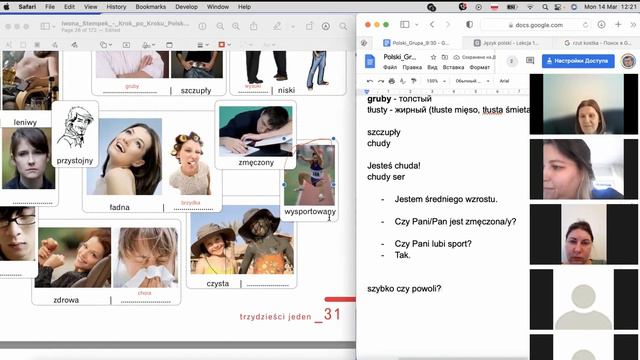Click the date and time in menu bar
640x360 pixels.
(x=611, y=7)
